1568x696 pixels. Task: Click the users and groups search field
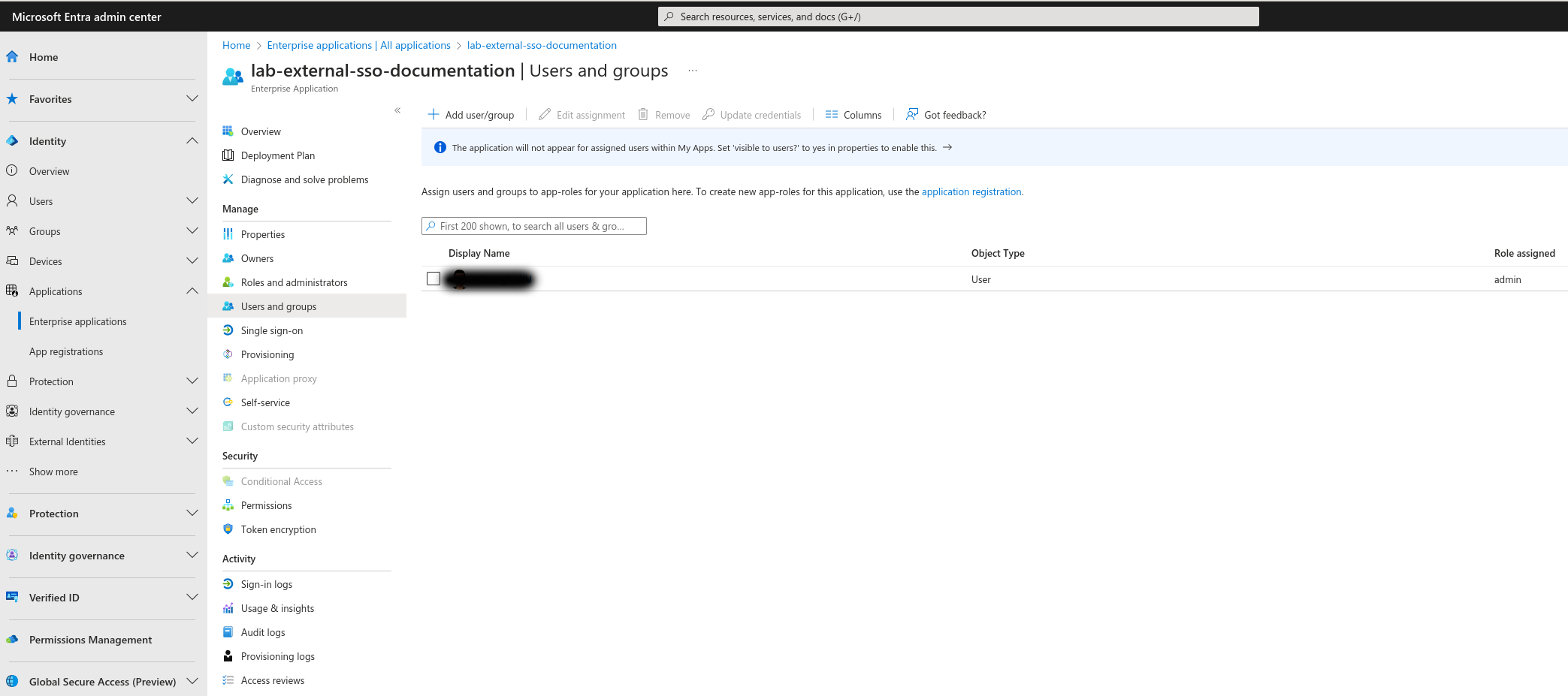(x=533, y=226)
